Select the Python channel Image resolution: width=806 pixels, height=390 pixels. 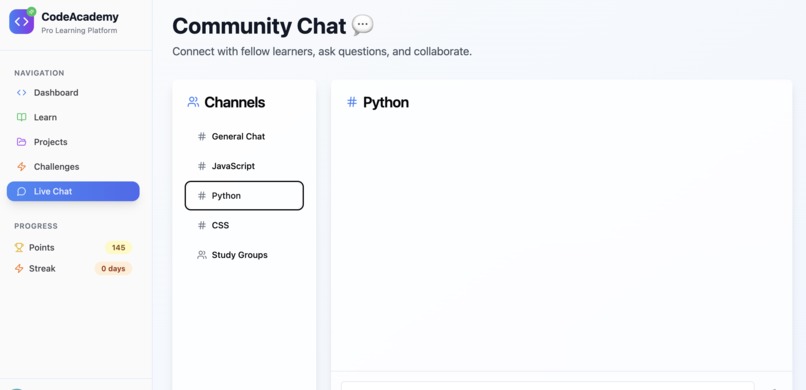[x=244, y=196]
